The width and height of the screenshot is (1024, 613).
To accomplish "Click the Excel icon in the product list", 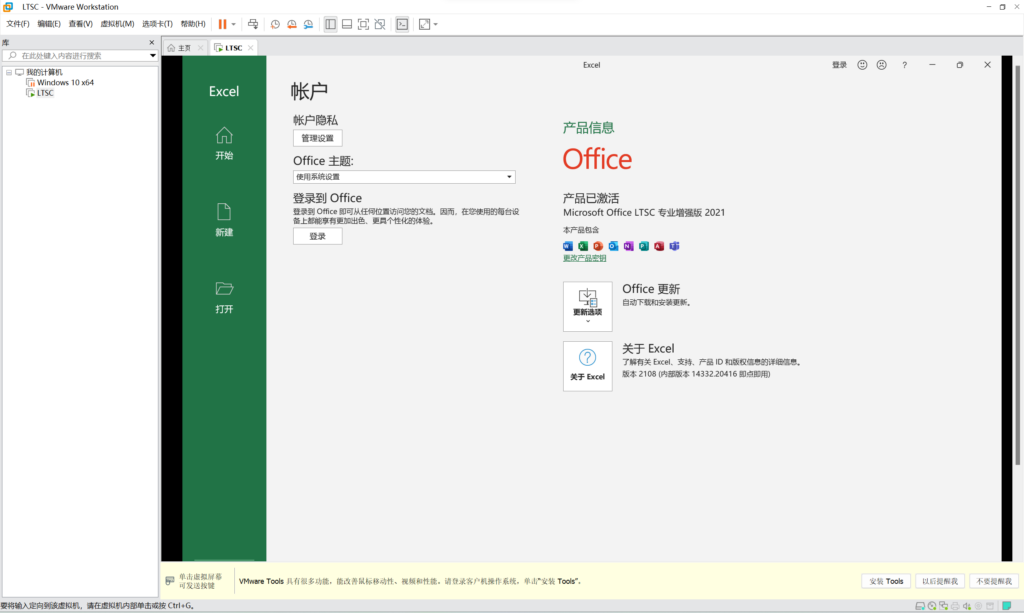I will [x=583, y=246].
